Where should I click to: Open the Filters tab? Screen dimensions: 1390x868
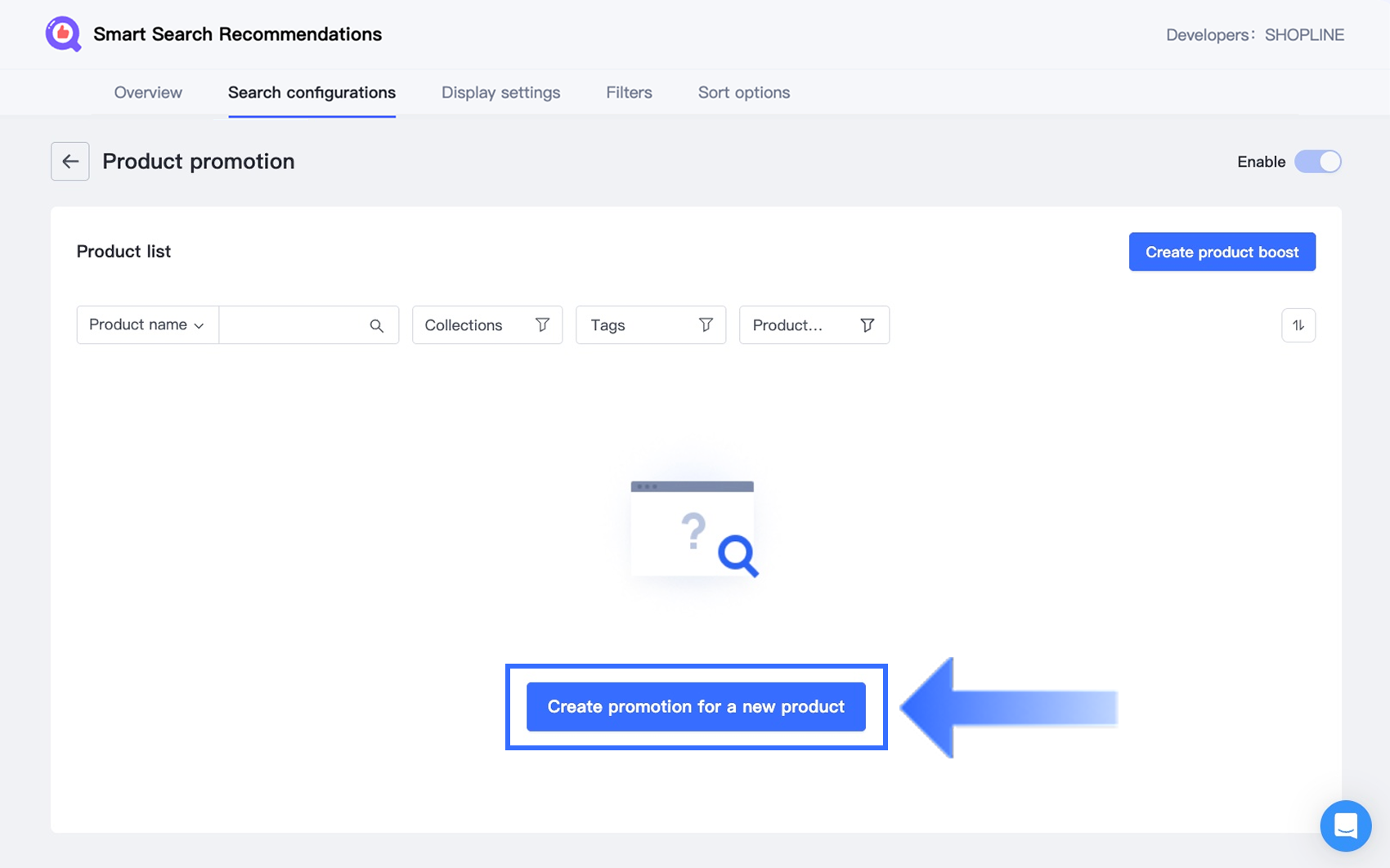[x=629, y=92]
